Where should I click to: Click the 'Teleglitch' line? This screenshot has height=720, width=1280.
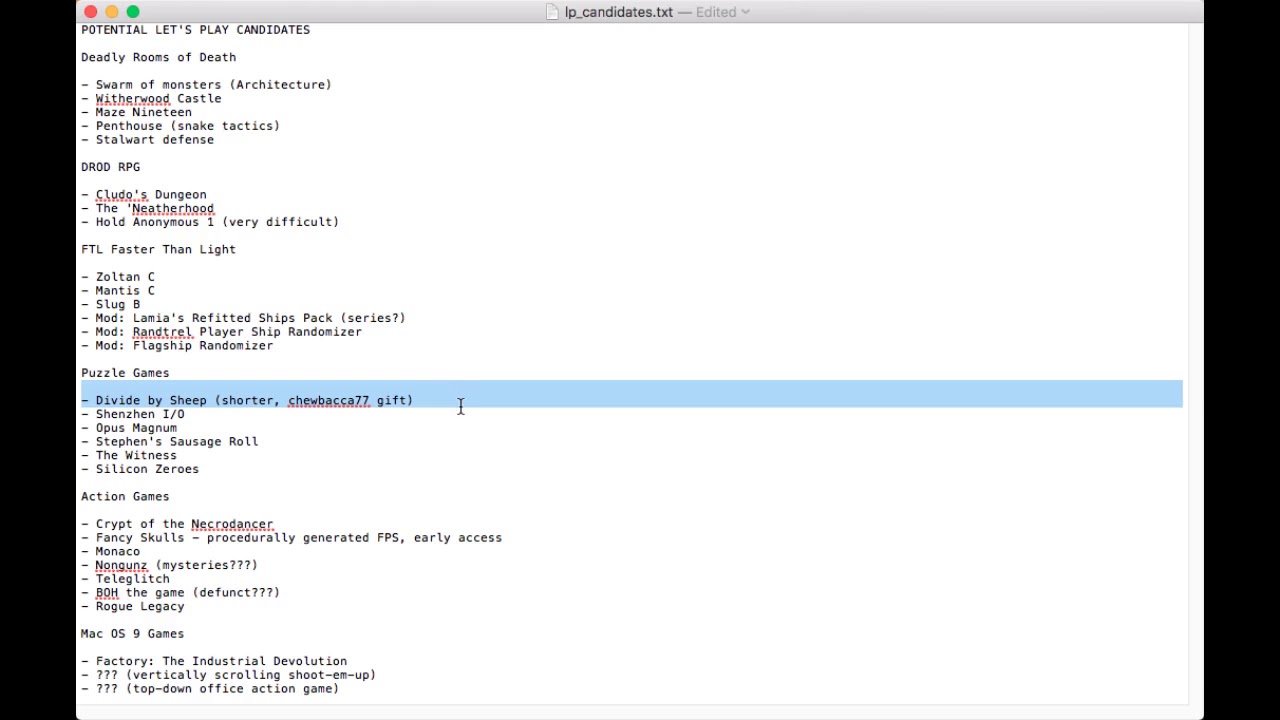point(125,579)
